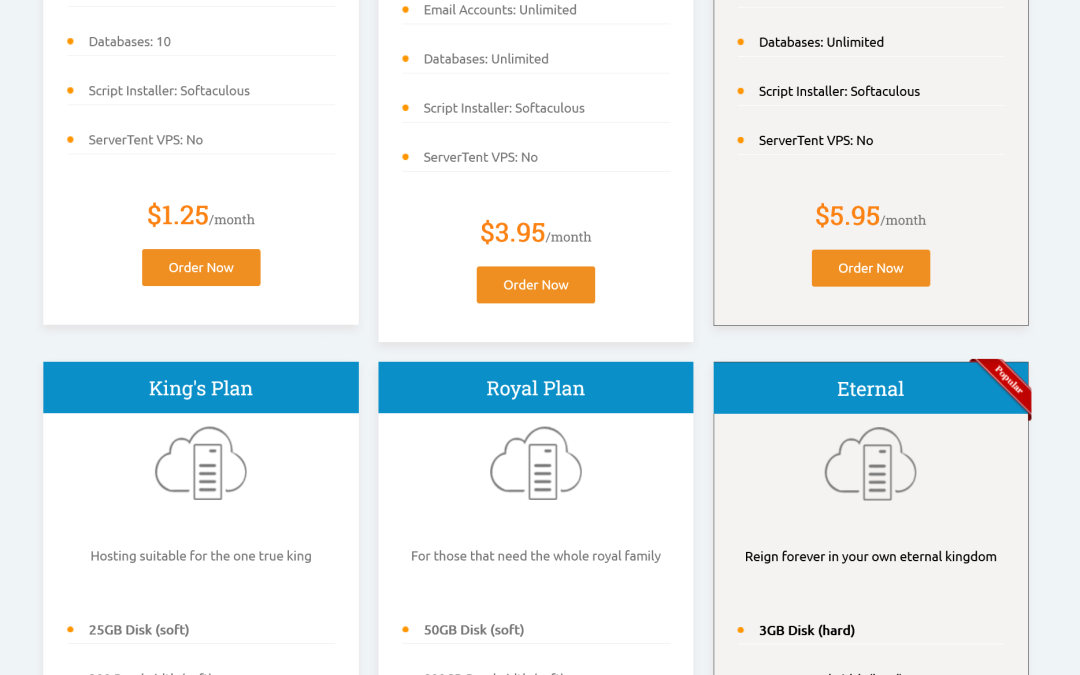Click 'Hosting suitable for the one true king' text
Image resolution: width=1080 pixels, height=675 pixels.
(201, 556)
